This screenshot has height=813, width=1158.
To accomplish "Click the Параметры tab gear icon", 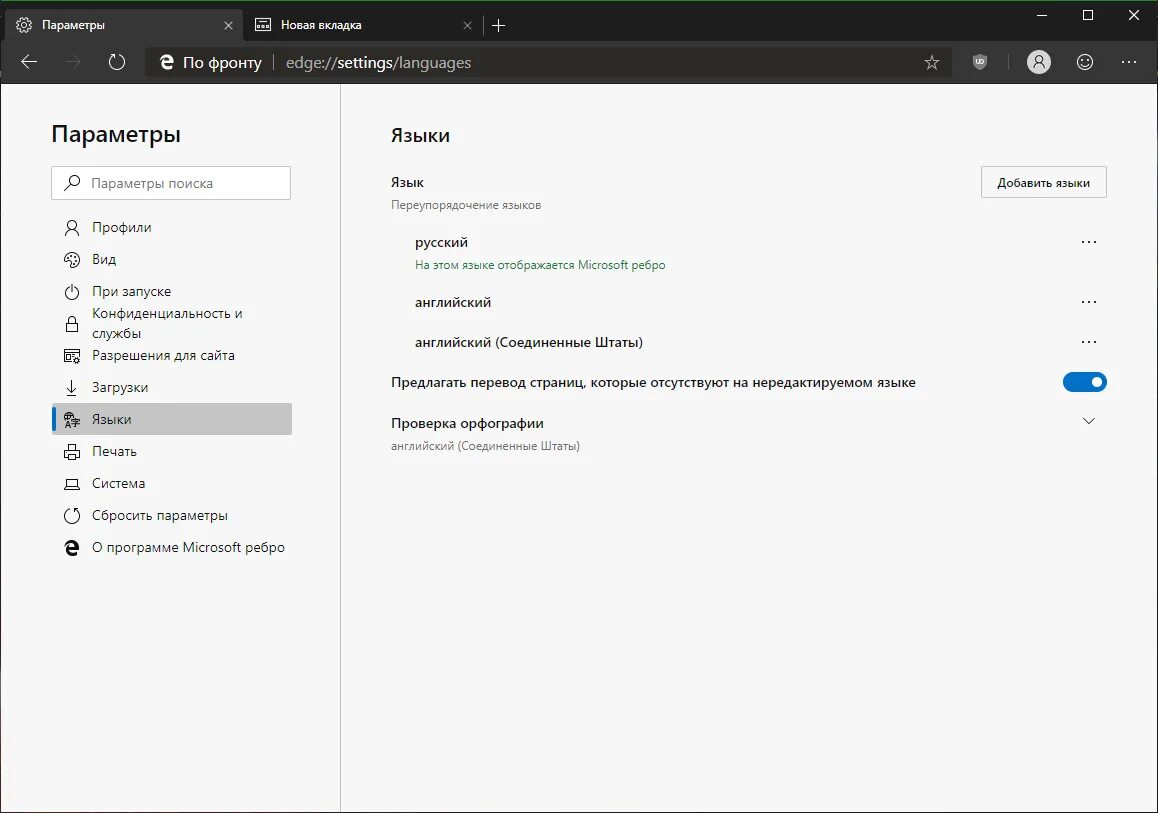I will 24,25.
